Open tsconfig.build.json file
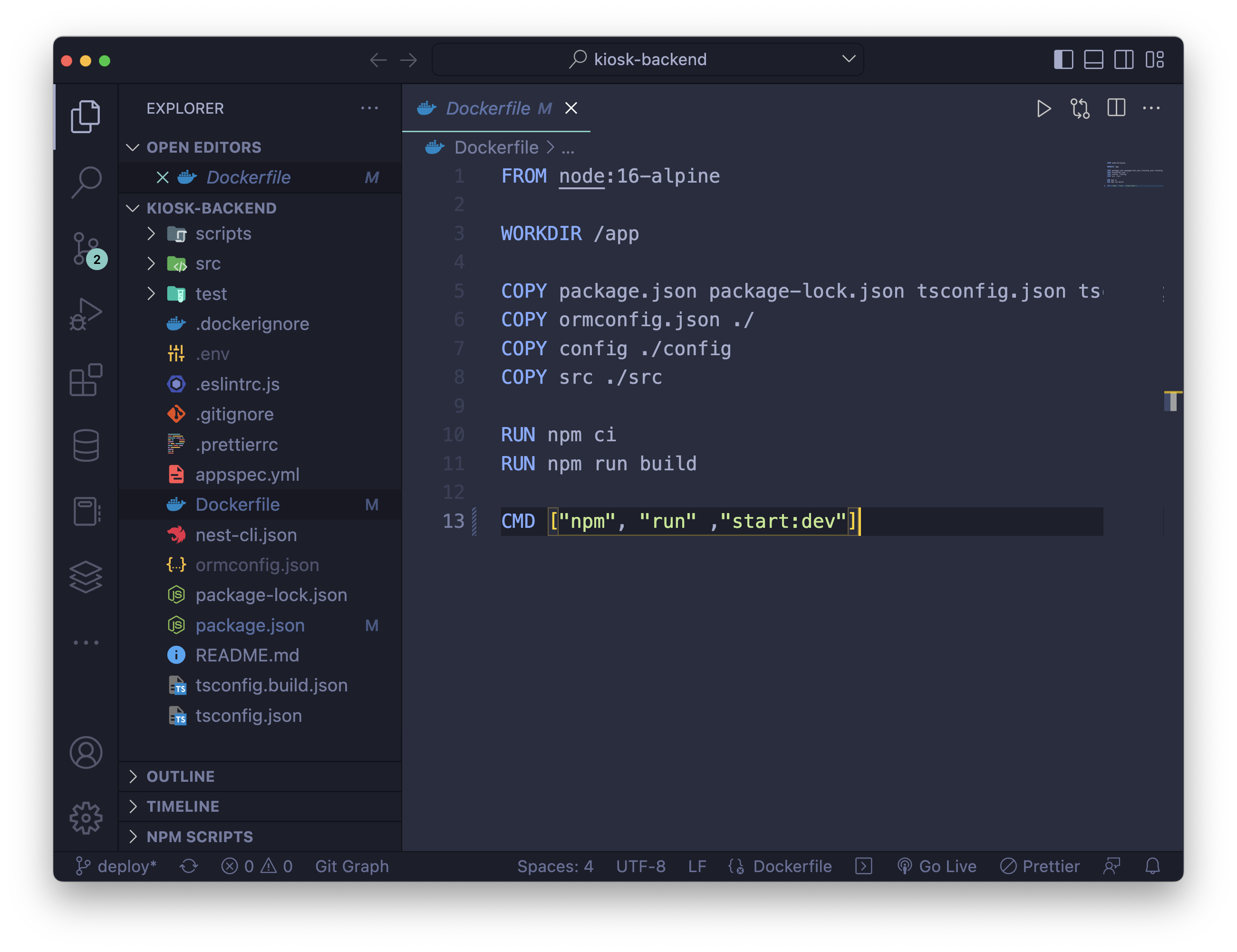 click(260, 685)
